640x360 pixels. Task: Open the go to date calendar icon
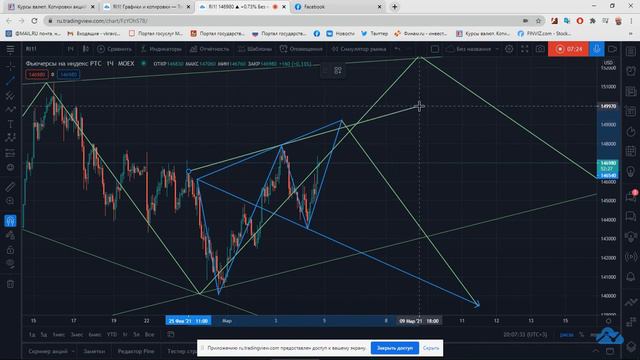(x=171, y=335)
